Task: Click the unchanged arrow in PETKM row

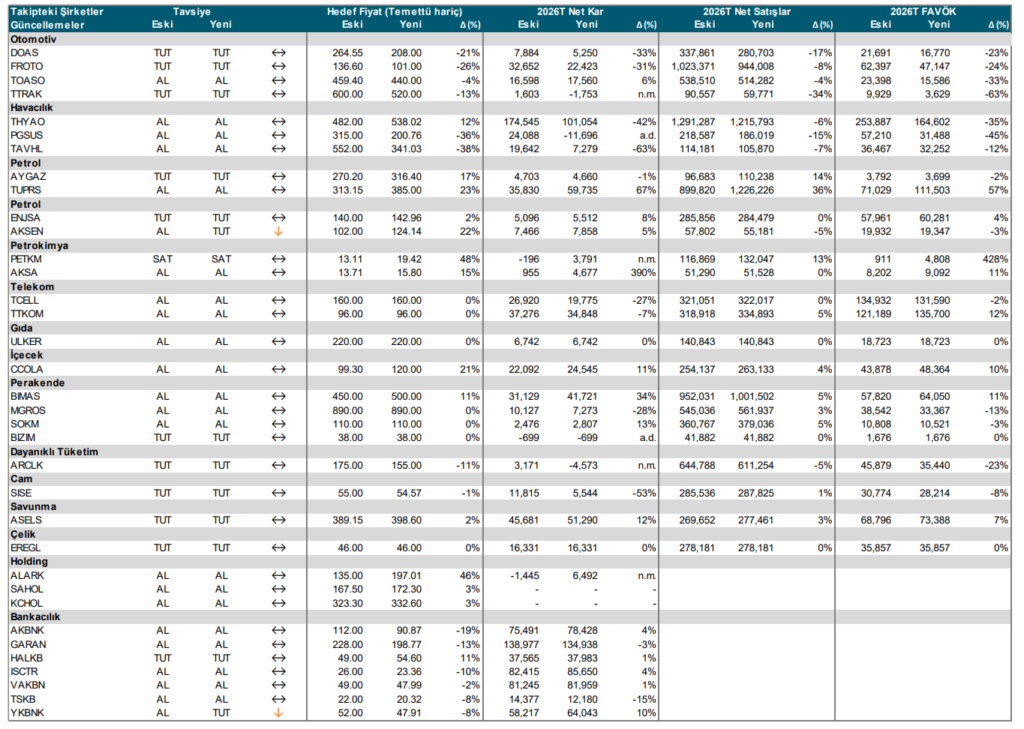Action: pyautogui.click(x=279, y=259)
